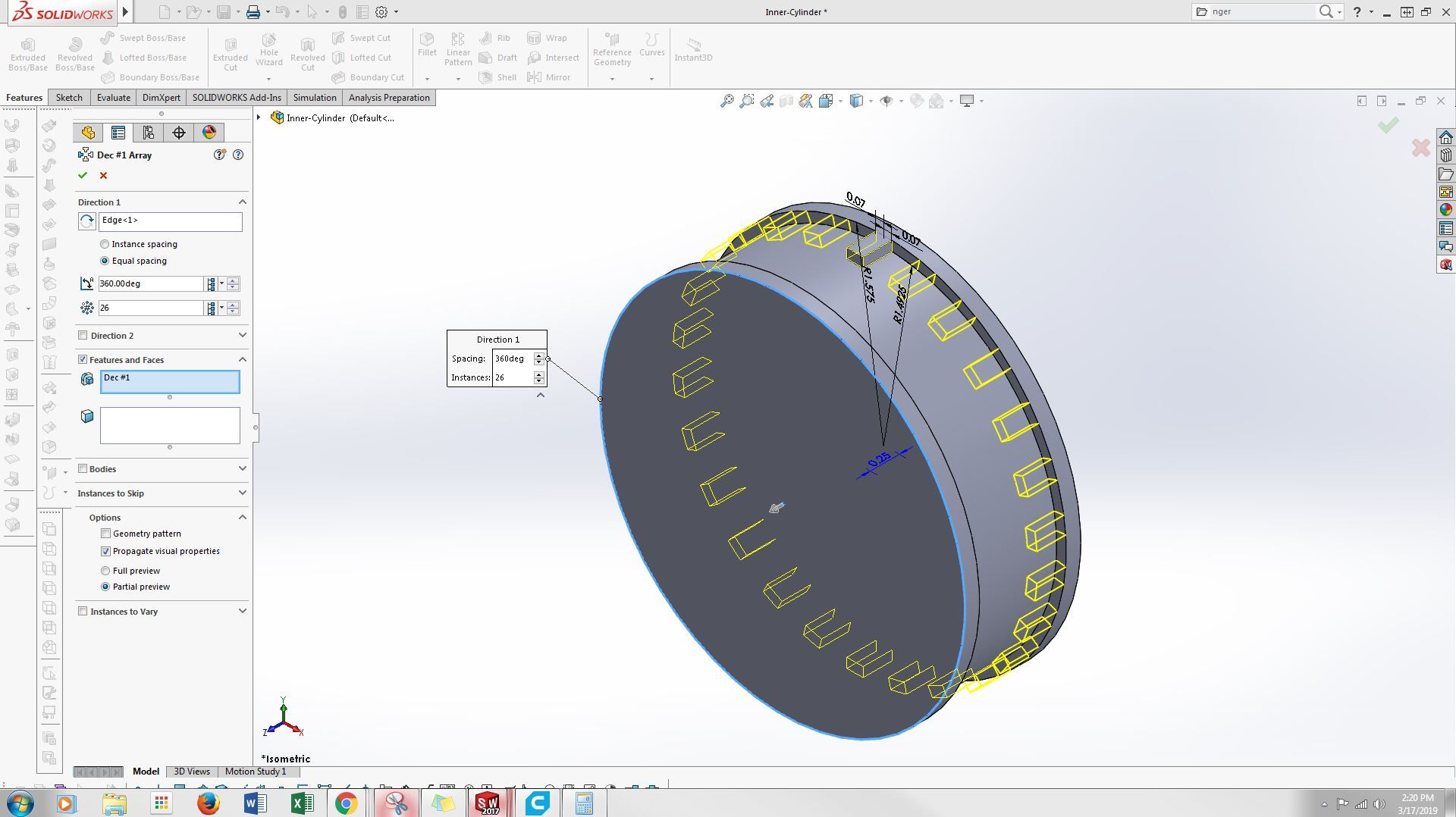Open the ConfigurationManager tab icon
The height and width of the screenshot is (817, 1456).
[149, 133]
